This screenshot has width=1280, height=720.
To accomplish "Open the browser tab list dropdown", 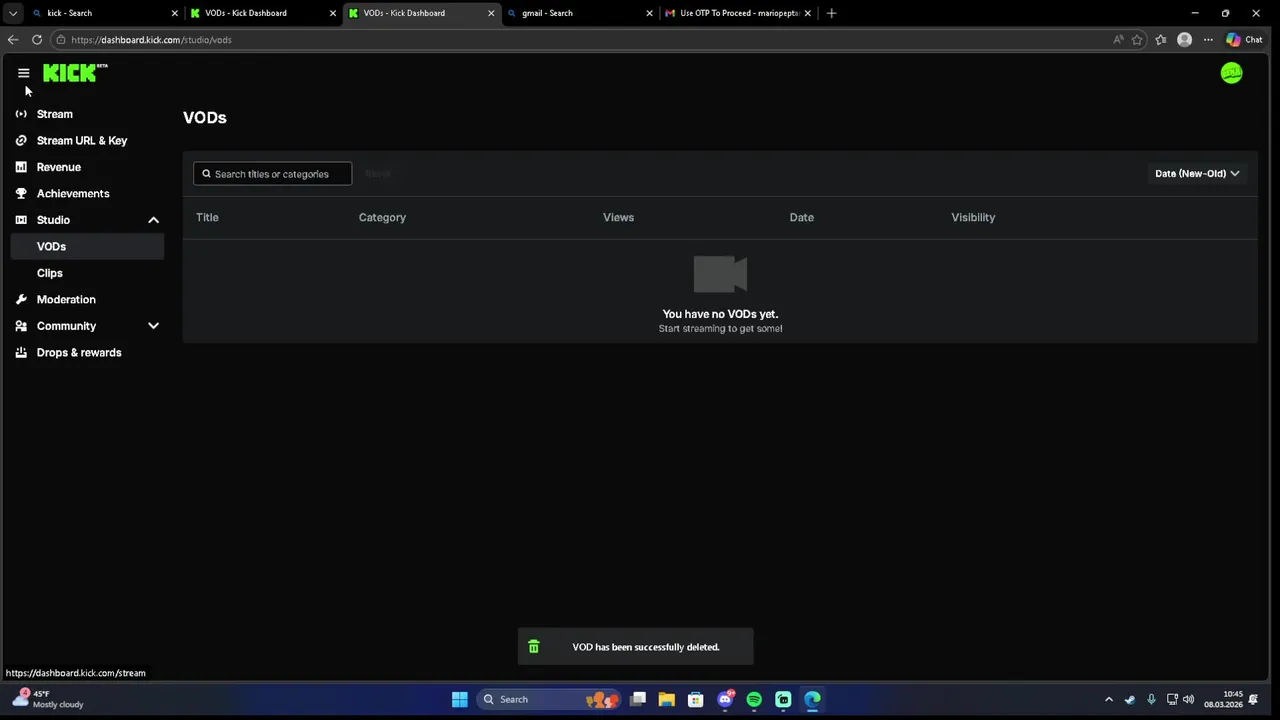I will (13, 13).
